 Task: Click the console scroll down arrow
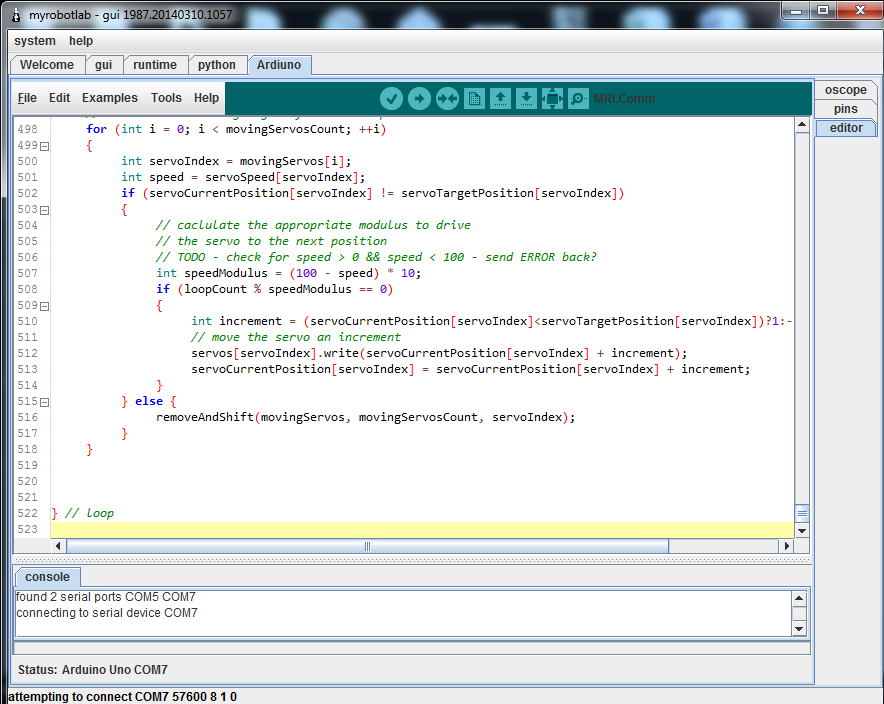click(799, 628)
